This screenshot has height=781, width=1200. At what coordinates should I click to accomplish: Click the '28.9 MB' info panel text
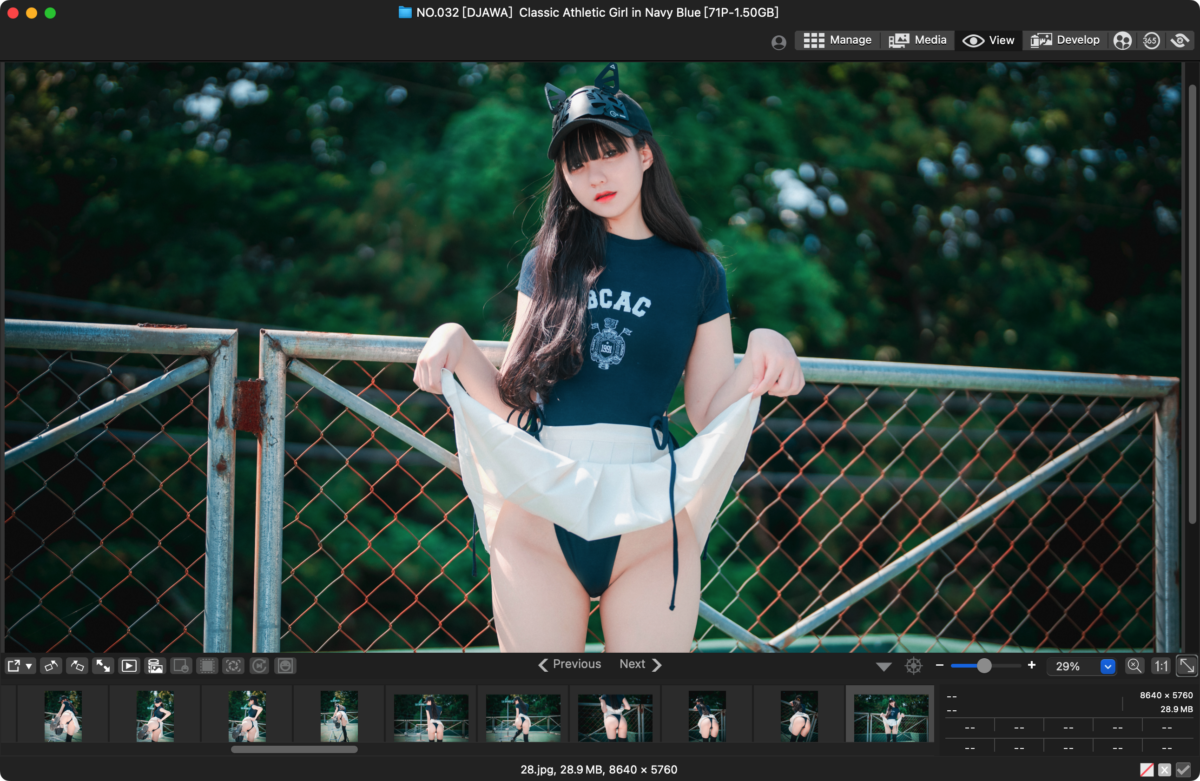pos(1176,709)
